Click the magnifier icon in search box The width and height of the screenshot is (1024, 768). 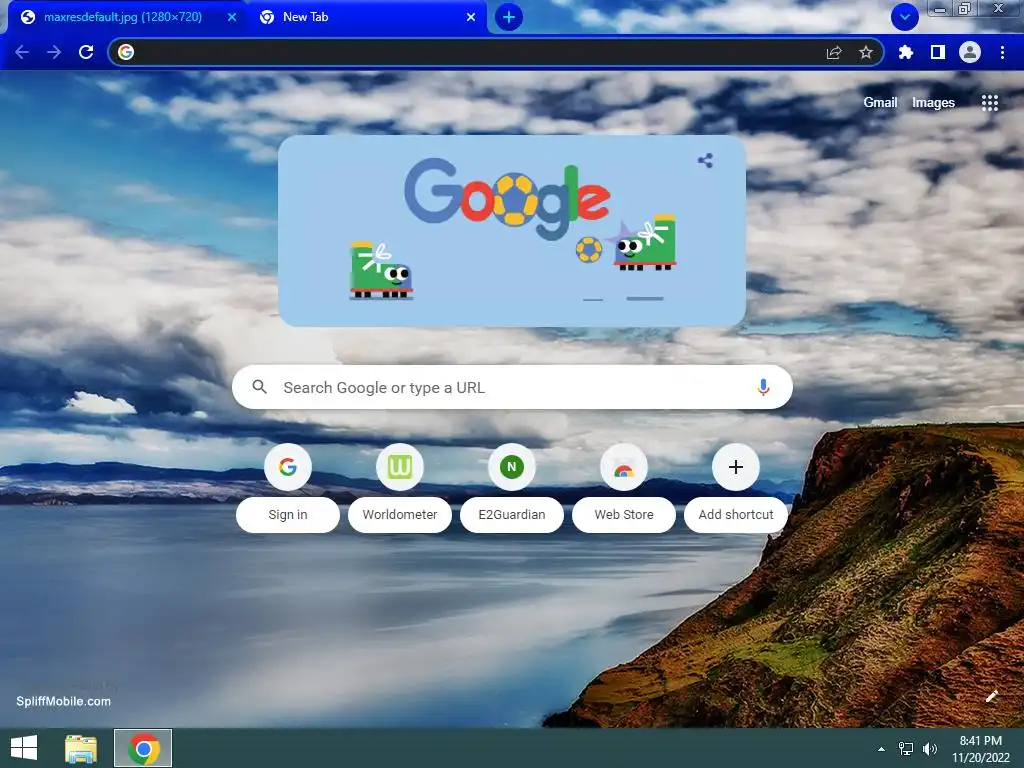coord(259,387)
